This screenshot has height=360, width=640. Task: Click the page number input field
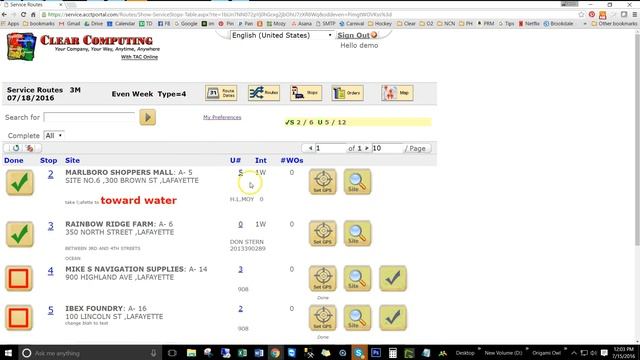[330, 148]
